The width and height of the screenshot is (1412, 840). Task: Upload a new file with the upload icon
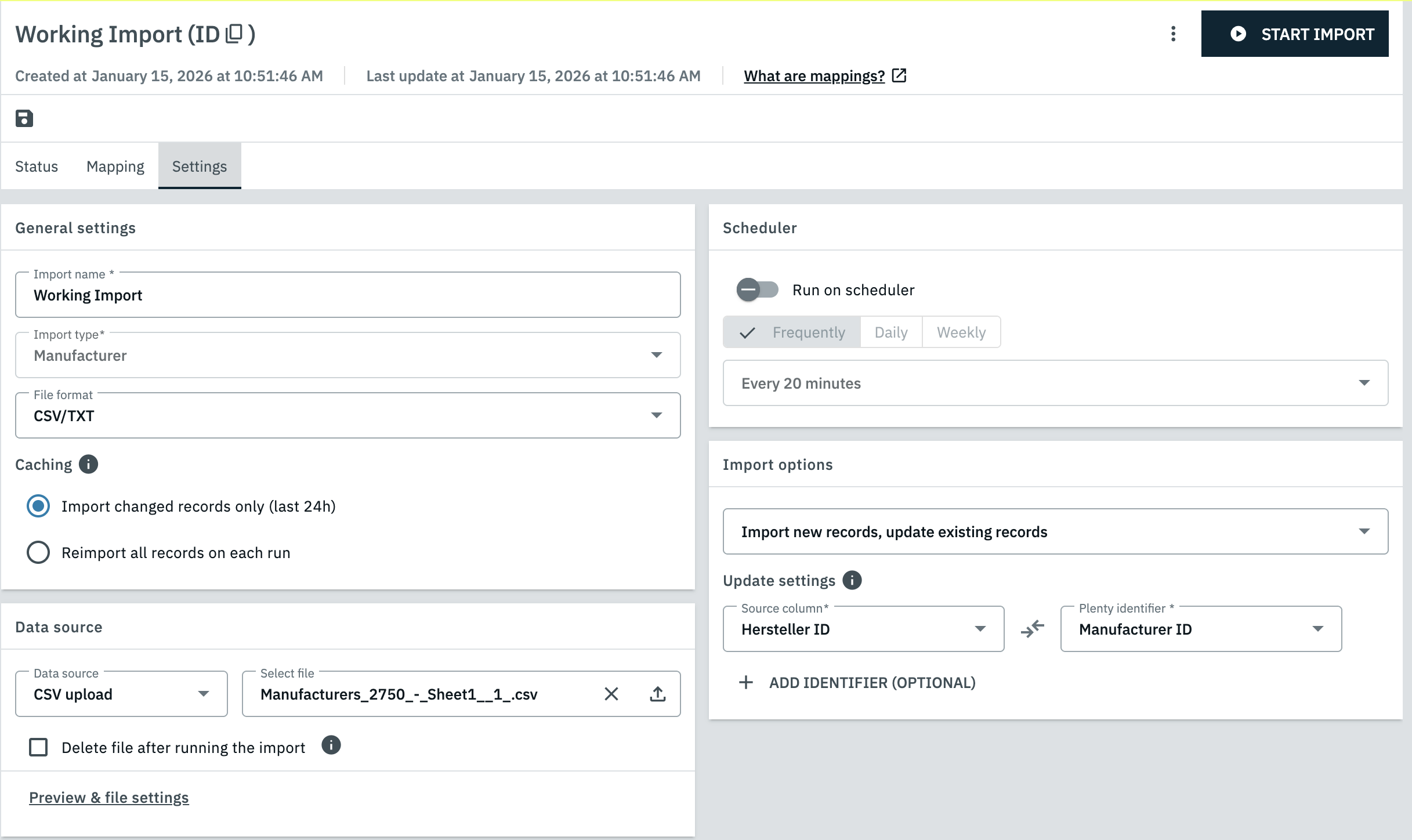pos(657,693)
